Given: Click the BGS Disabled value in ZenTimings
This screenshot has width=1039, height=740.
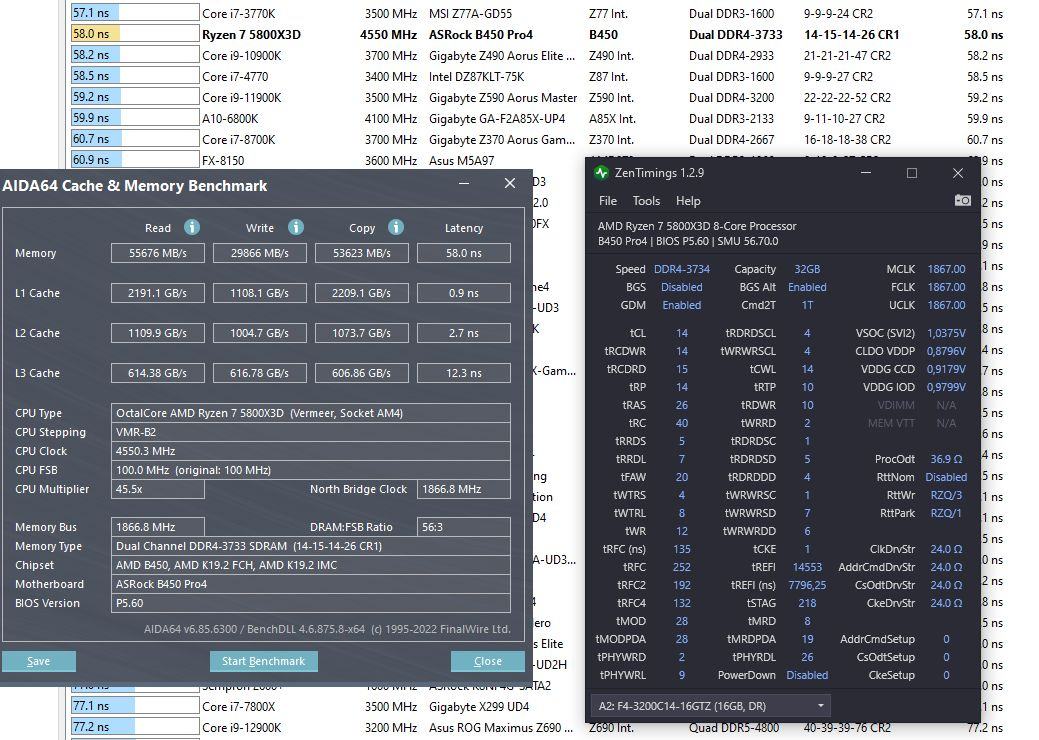Looking at the screenshot, I should 682,288.
